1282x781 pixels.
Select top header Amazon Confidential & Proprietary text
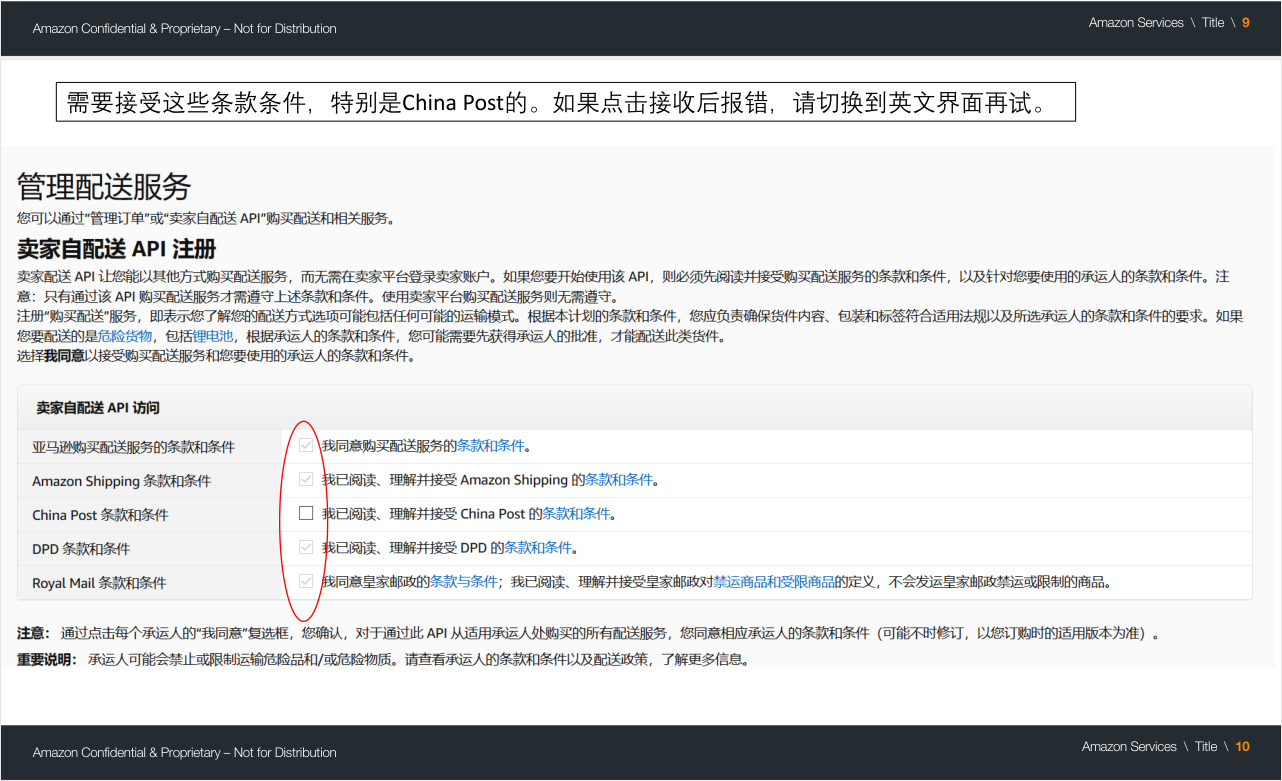(x=185, y=29)
